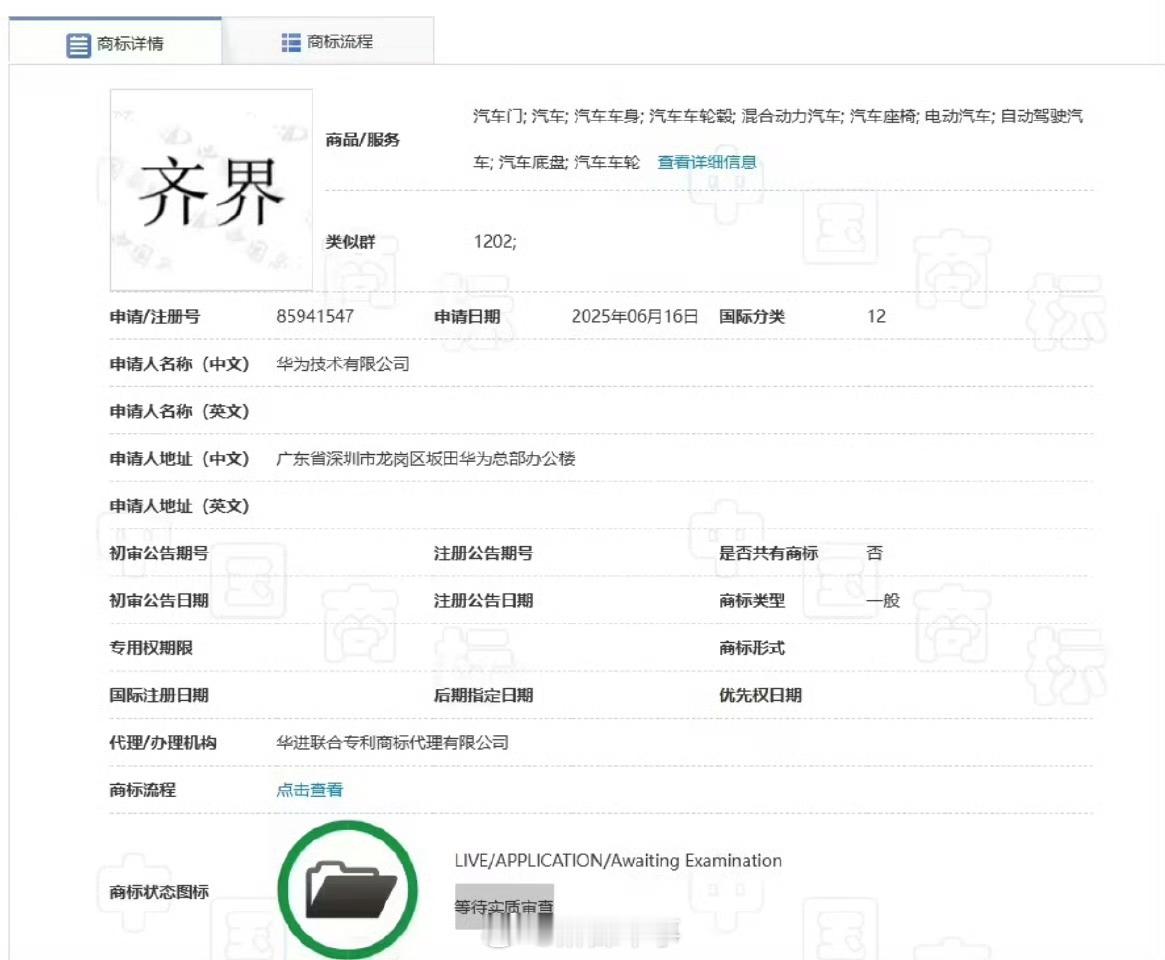Click agency name 华进联合专利商标代理有限公司
This screenshot has width=1165, height=960.
pos(392,742)
